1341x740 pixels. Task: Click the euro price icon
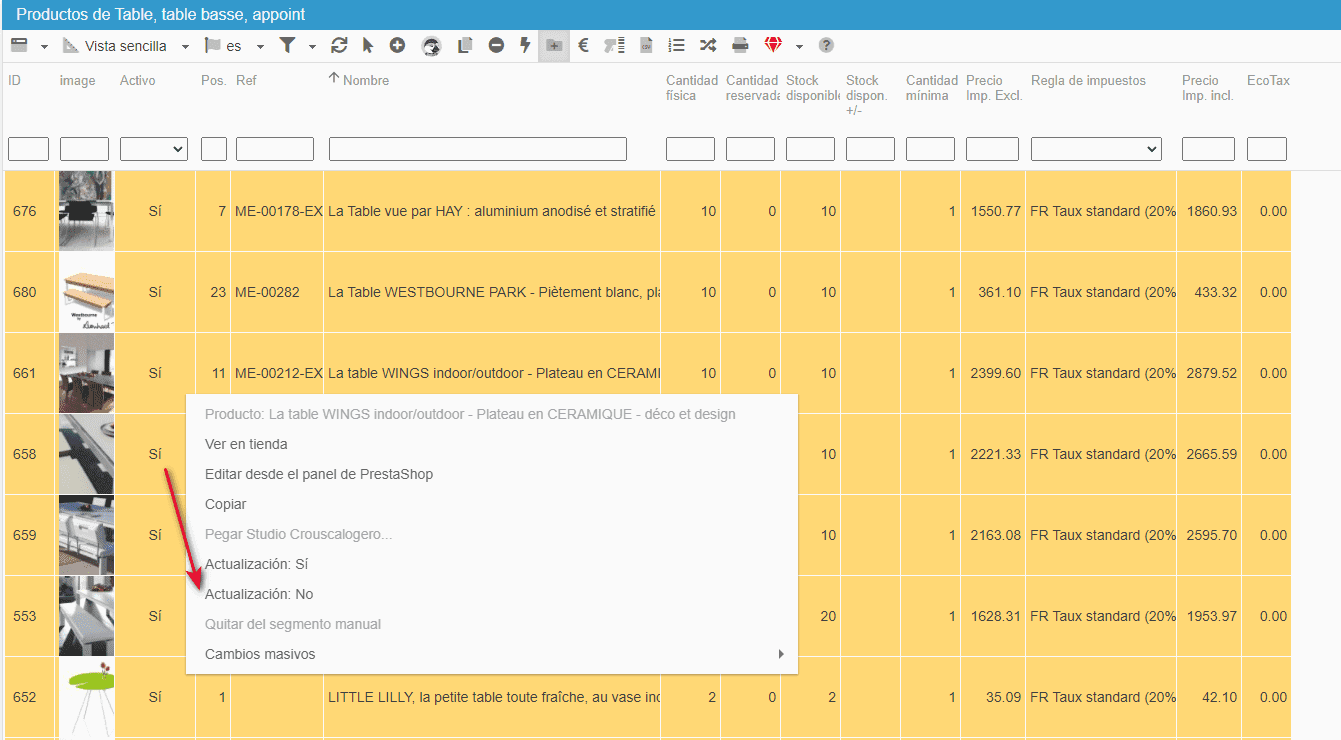point(584,46)
